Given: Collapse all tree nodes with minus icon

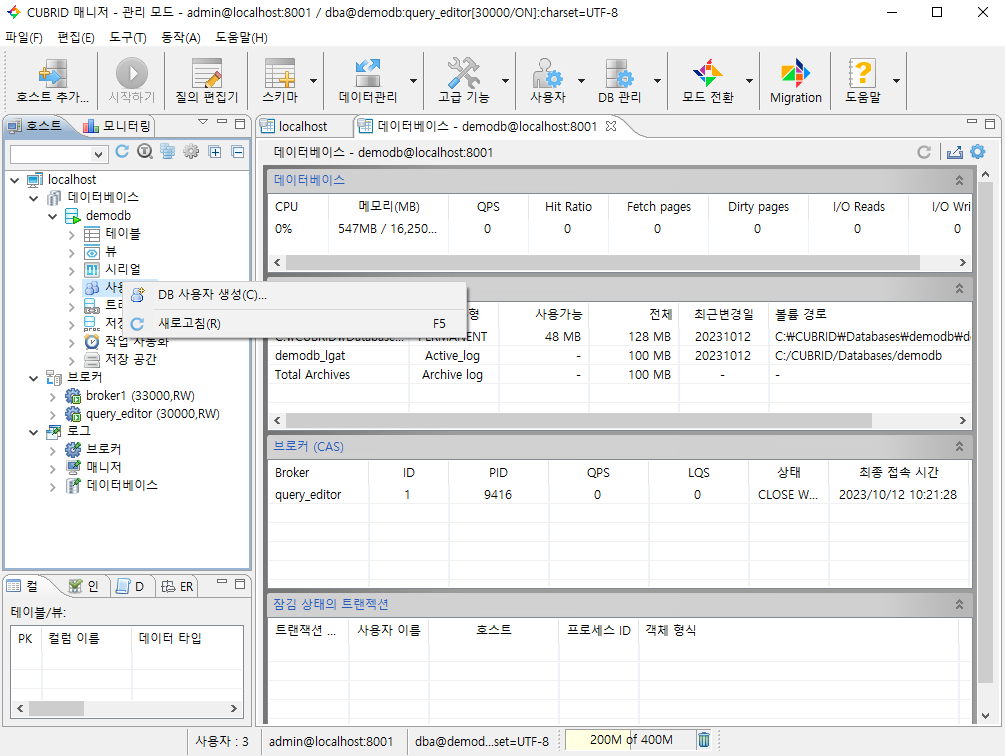Looking at the screenshot, I should tap(238, 152).
